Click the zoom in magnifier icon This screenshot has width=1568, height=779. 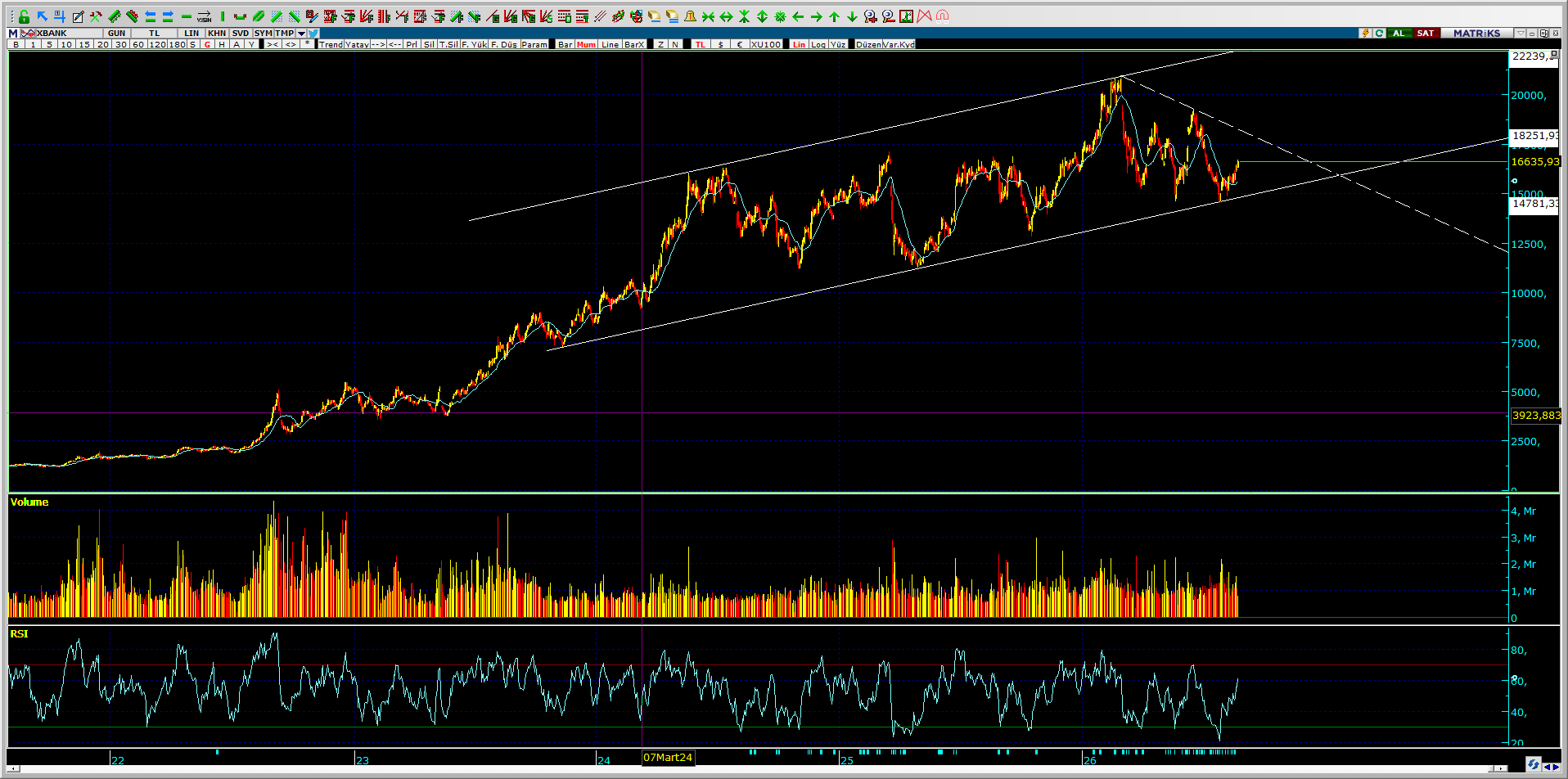tap(870, 16)
